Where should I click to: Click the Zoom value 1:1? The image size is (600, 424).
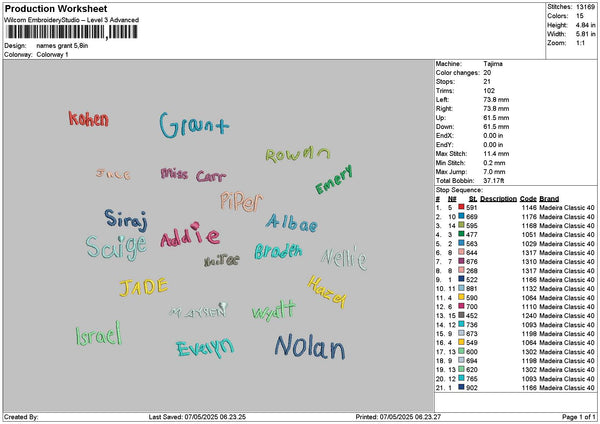580,43
